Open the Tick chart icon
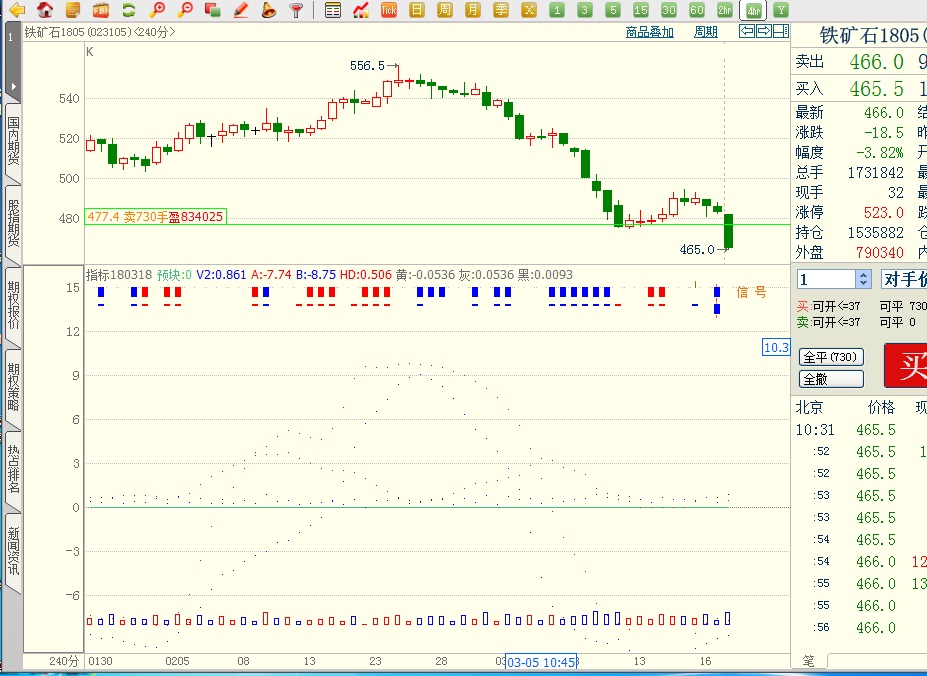This screenshot has height=676, width=927. point(389,10)
